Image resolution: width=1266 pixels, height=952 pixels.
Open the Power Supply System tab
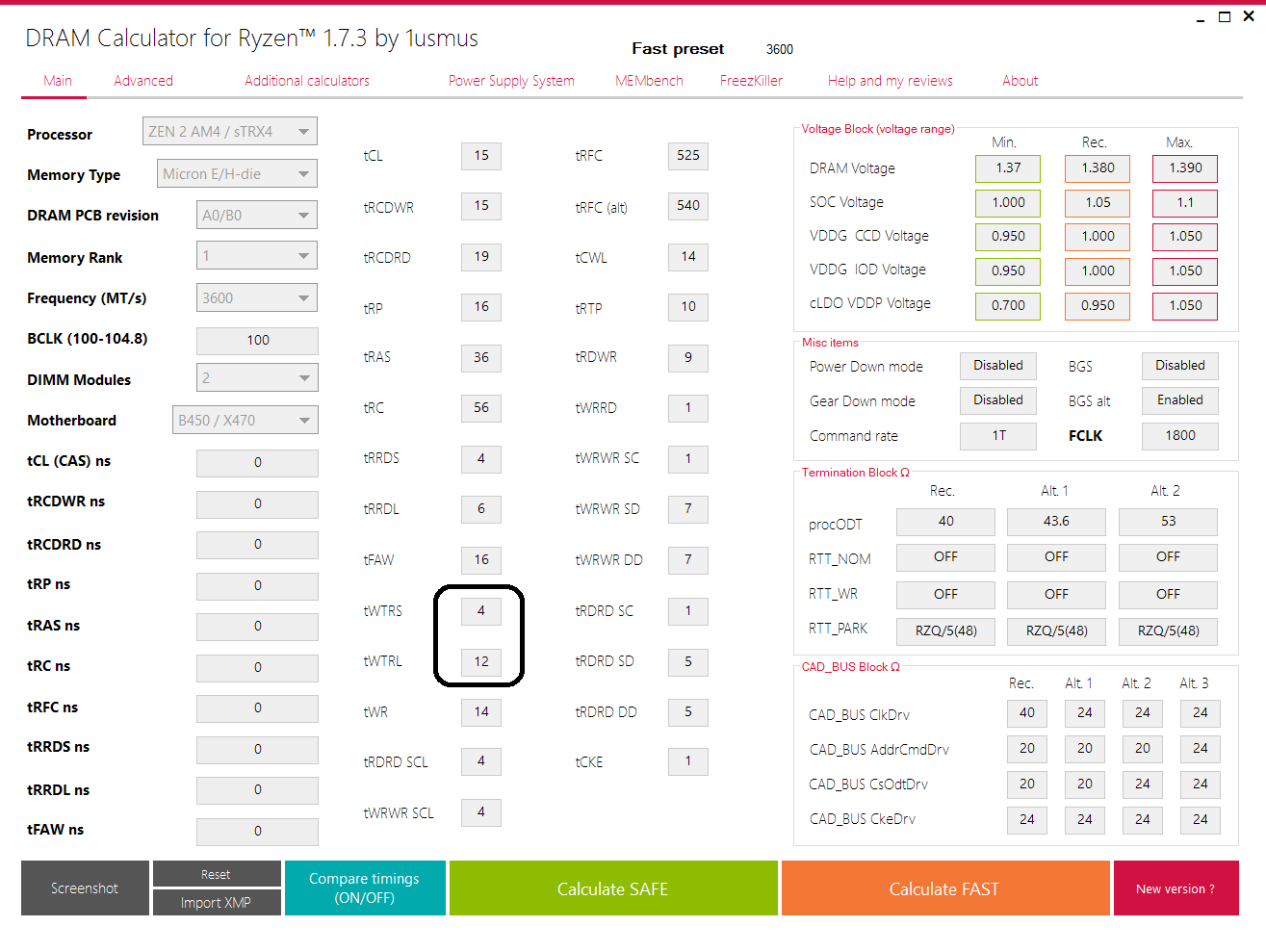511,81
